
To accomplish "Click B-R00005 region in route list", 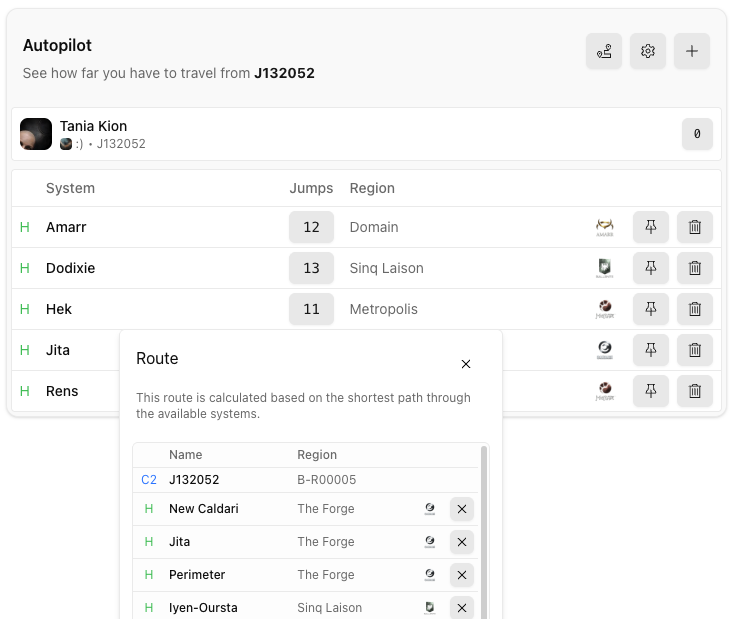I will point(327,480).
